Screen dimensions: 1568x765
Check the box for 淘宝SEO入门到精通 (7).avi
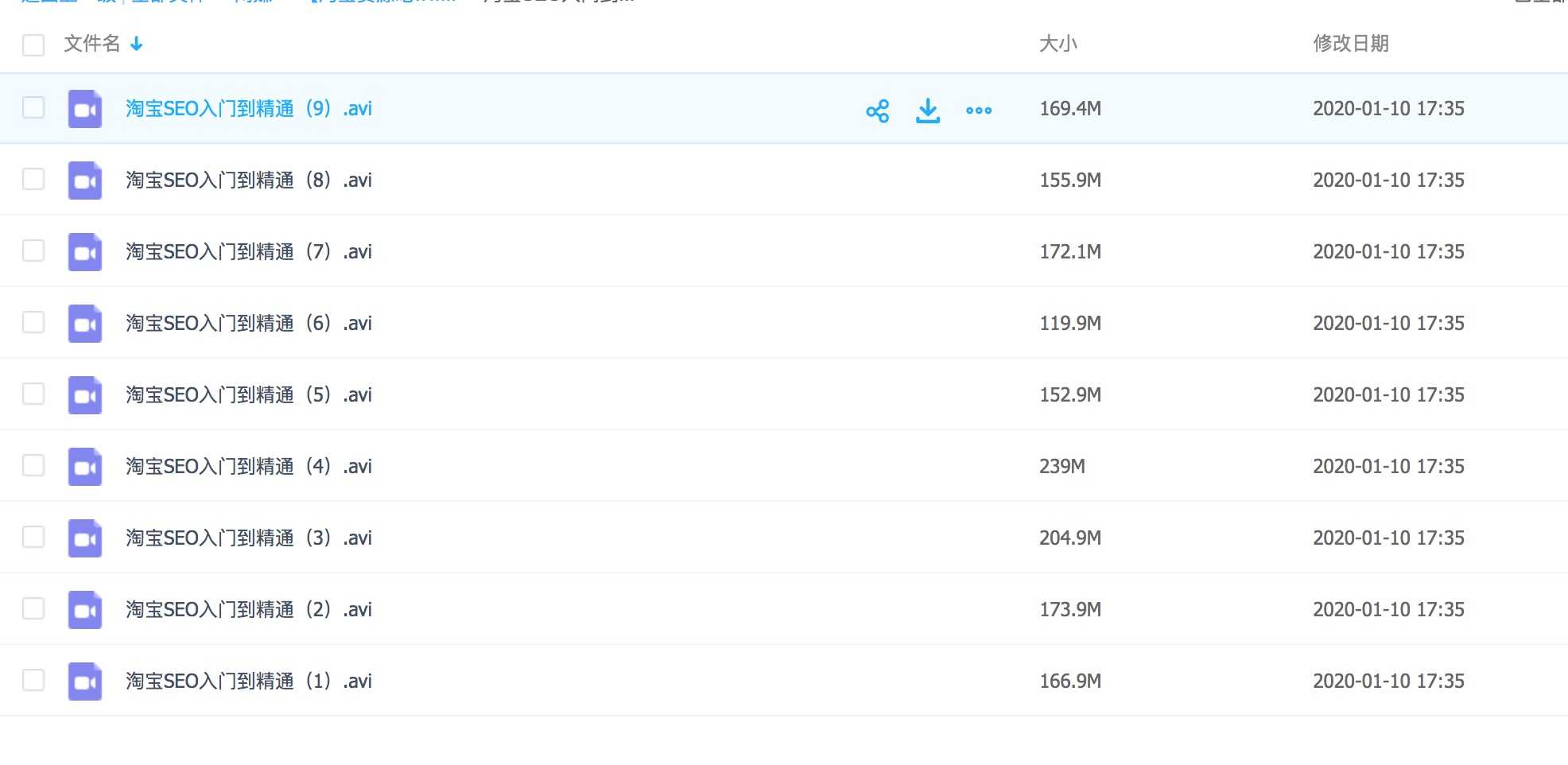(x=33, y=250)
